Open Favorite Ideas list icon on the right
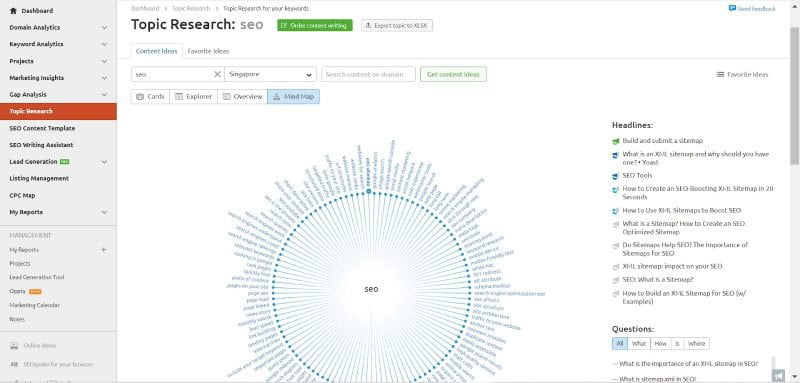Viewport: 800px width, 383px height. point(720,74)
